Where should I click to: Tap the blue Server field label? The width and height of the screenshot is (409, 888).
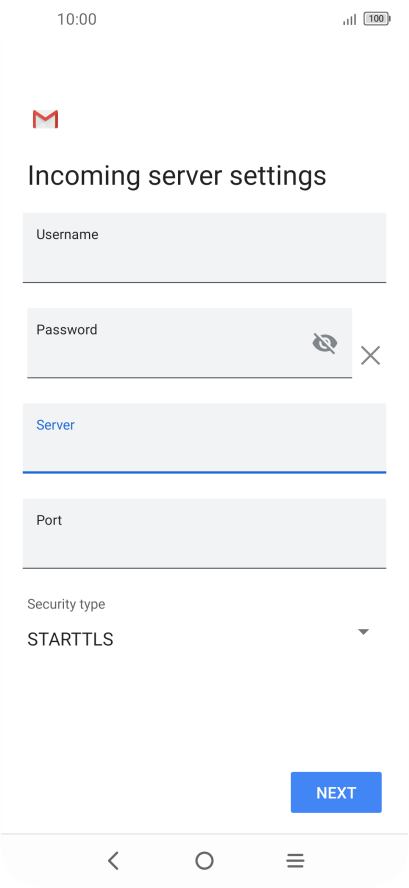coord(56,425)
